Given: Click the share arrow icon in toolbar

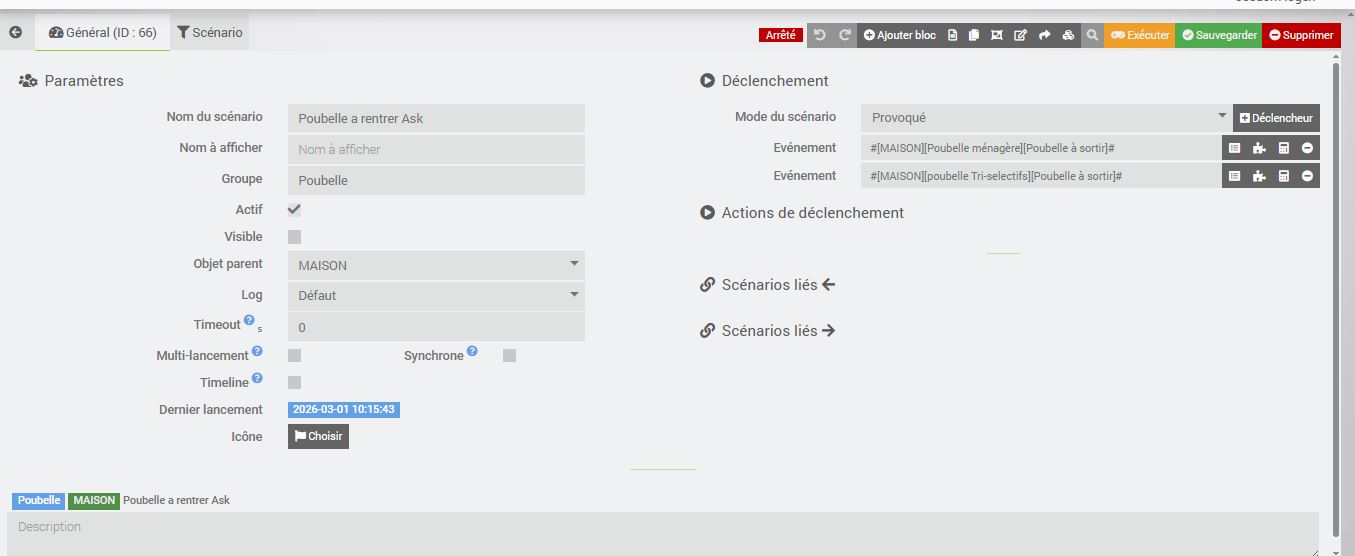Looking at the screenshot, I should (x=1044, y=35).
